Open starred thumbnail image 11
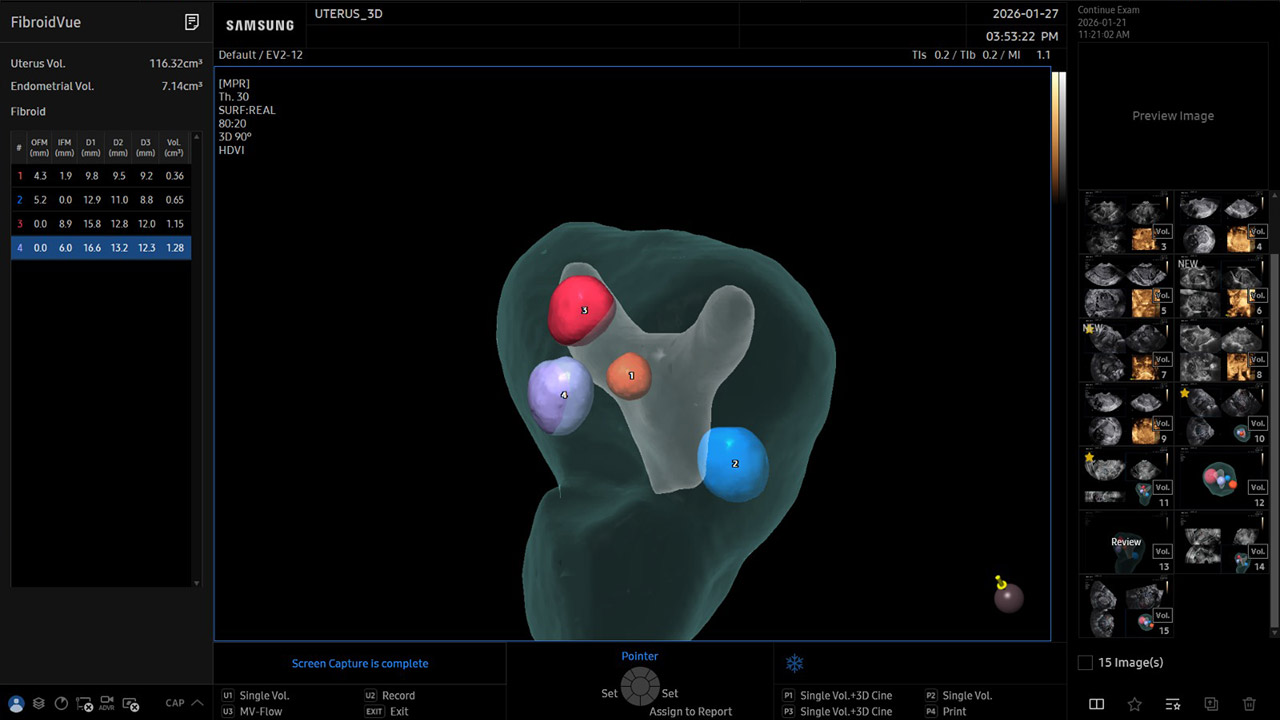1280x720 pixels. click(1127, 478)
